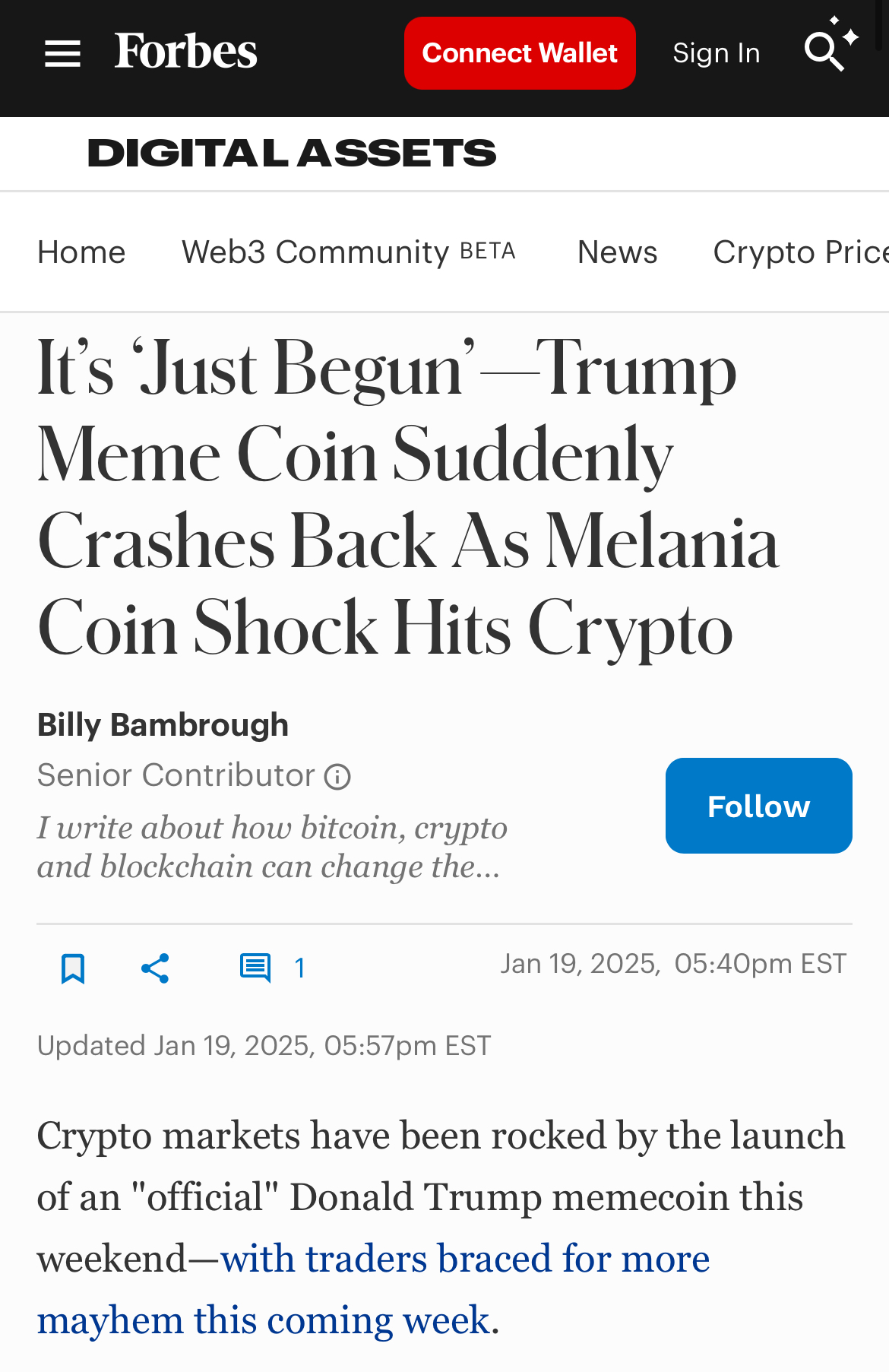Open author Billy Bambrough's profile
Image resolution: width=889 pixels, height=1372 pixels.
[163, 725]
